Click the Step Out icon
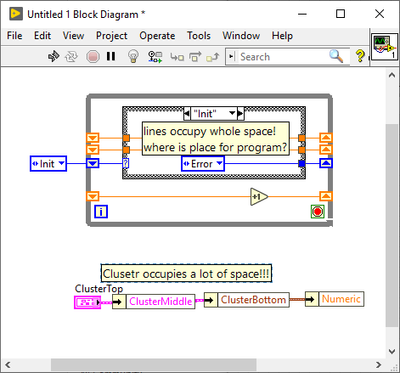 point(213,57)
